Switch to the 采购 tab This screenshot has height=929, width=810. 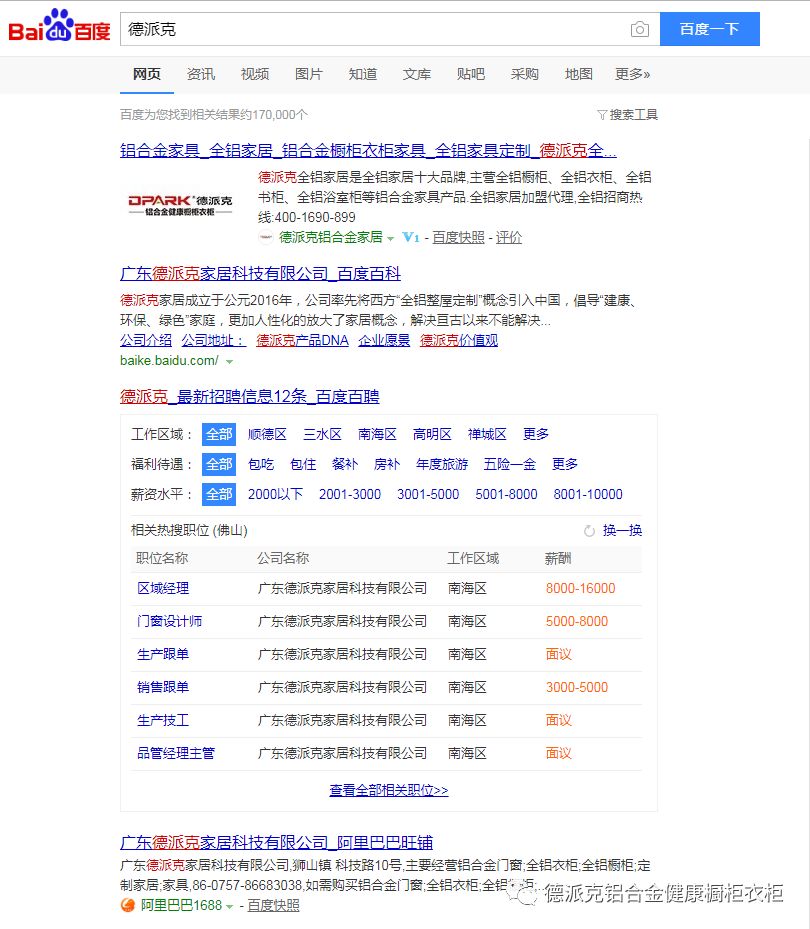click(x=524, y=74)
